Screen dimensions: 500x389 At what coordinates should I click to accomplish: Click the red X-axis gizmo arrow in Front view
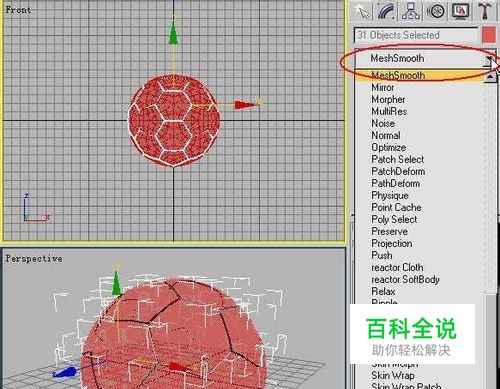[245, 105]
